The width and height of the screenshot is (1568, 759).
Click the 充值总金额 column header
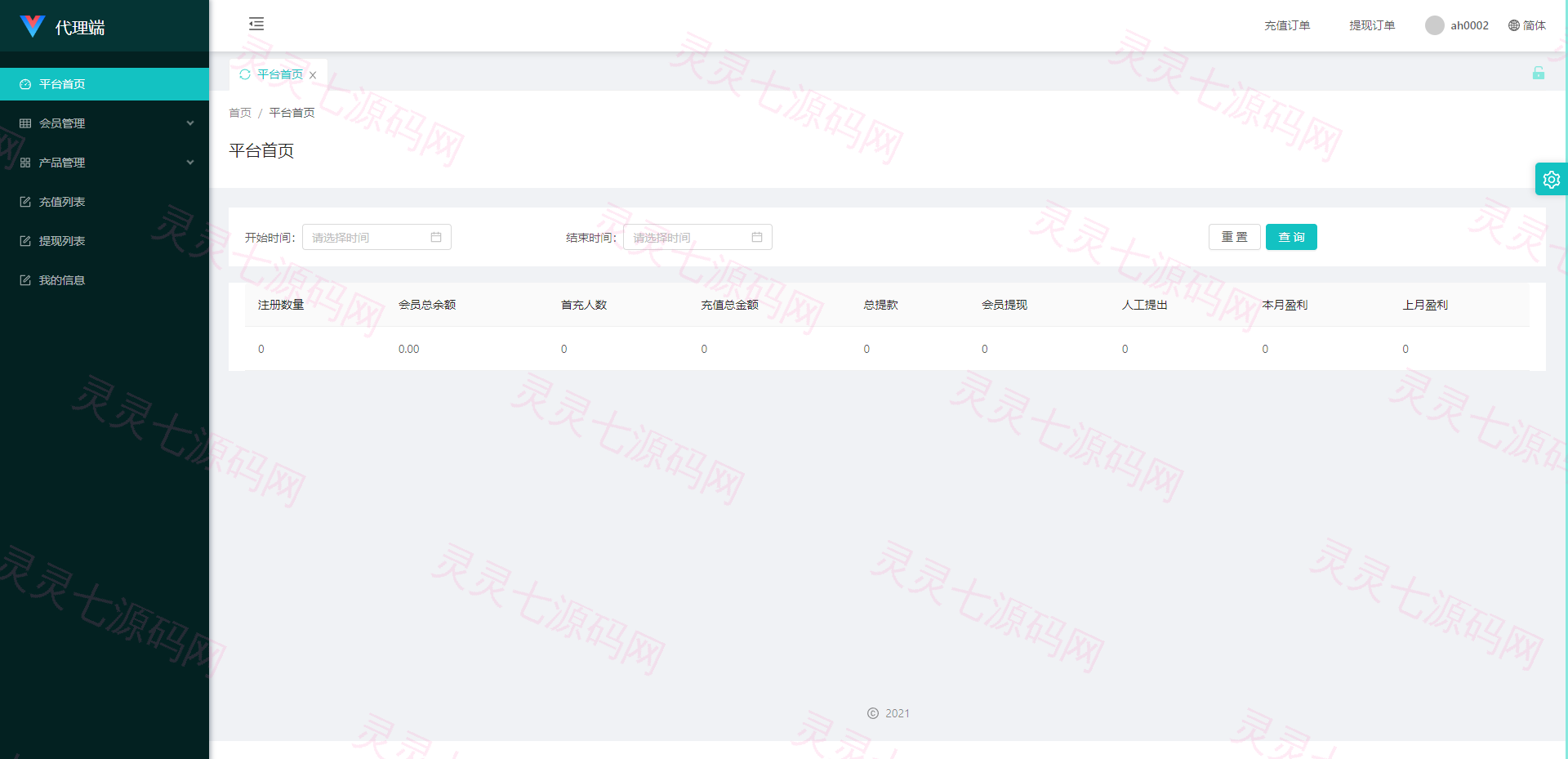(729, 305)
